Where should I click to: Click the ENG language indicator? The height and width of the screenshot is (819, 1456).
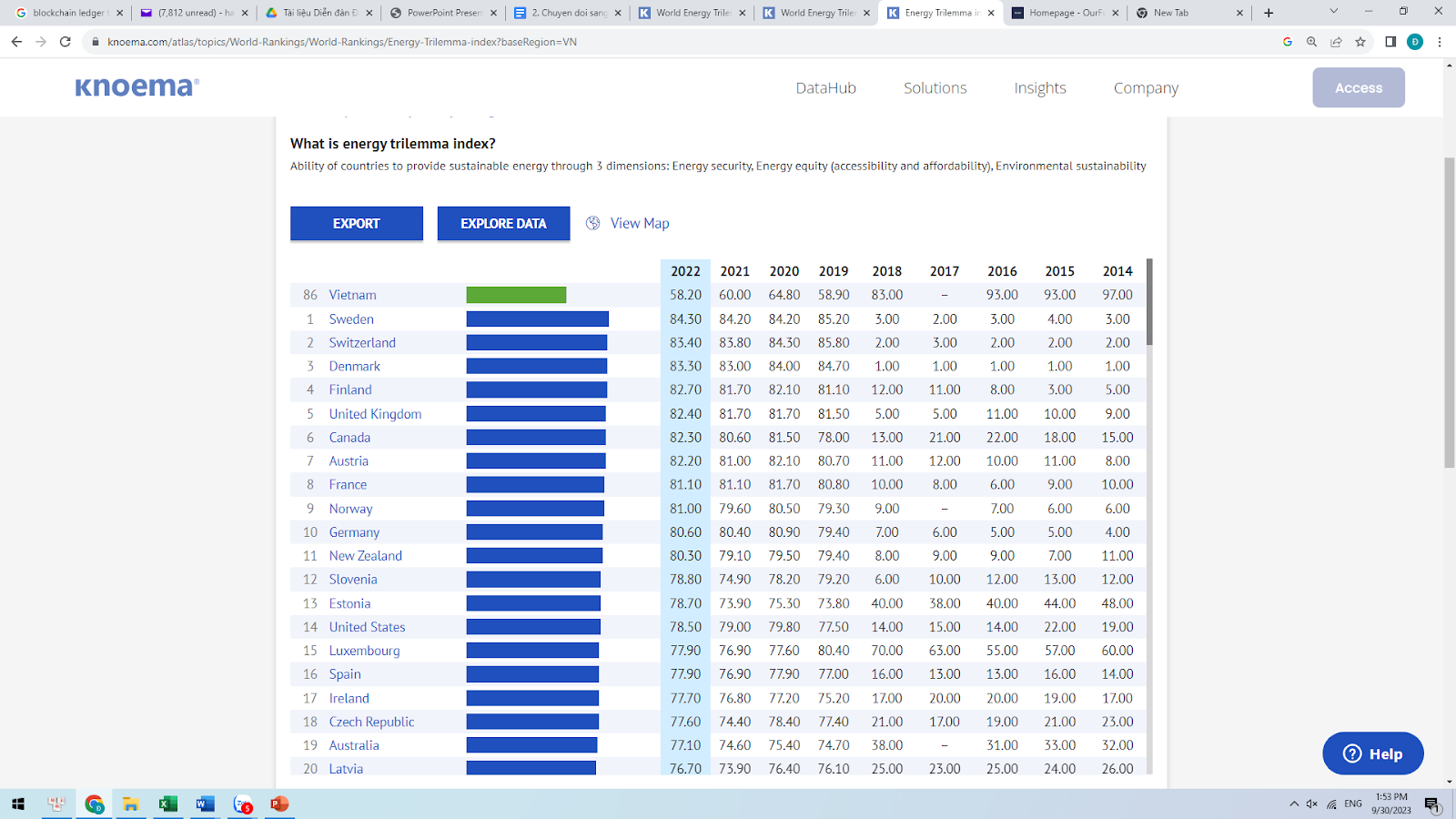1353,804
